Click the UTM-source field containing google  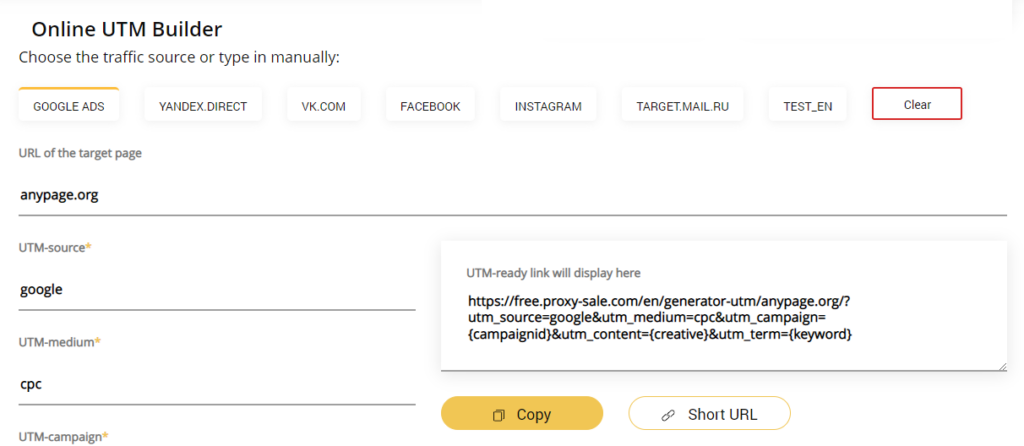217,290
